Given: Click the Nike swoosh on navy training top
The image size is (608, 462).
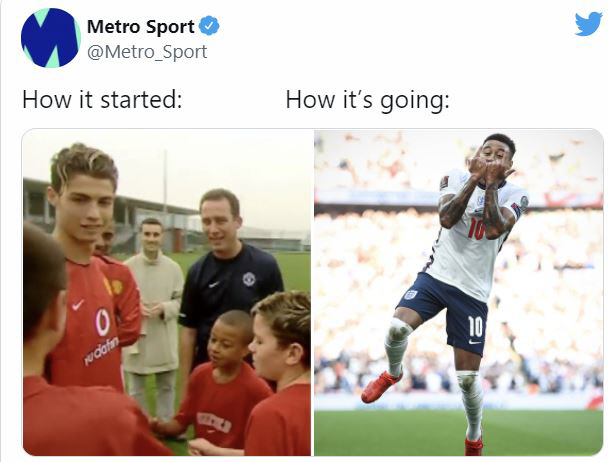Looking at the screenshot, I should pos(214,285).
